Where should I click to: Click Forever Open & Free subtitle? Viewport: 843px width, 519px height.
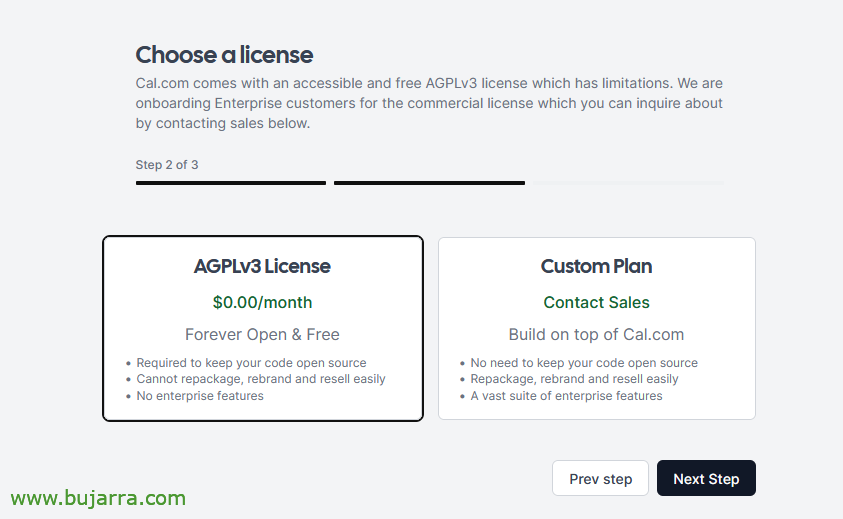[262, 335]
